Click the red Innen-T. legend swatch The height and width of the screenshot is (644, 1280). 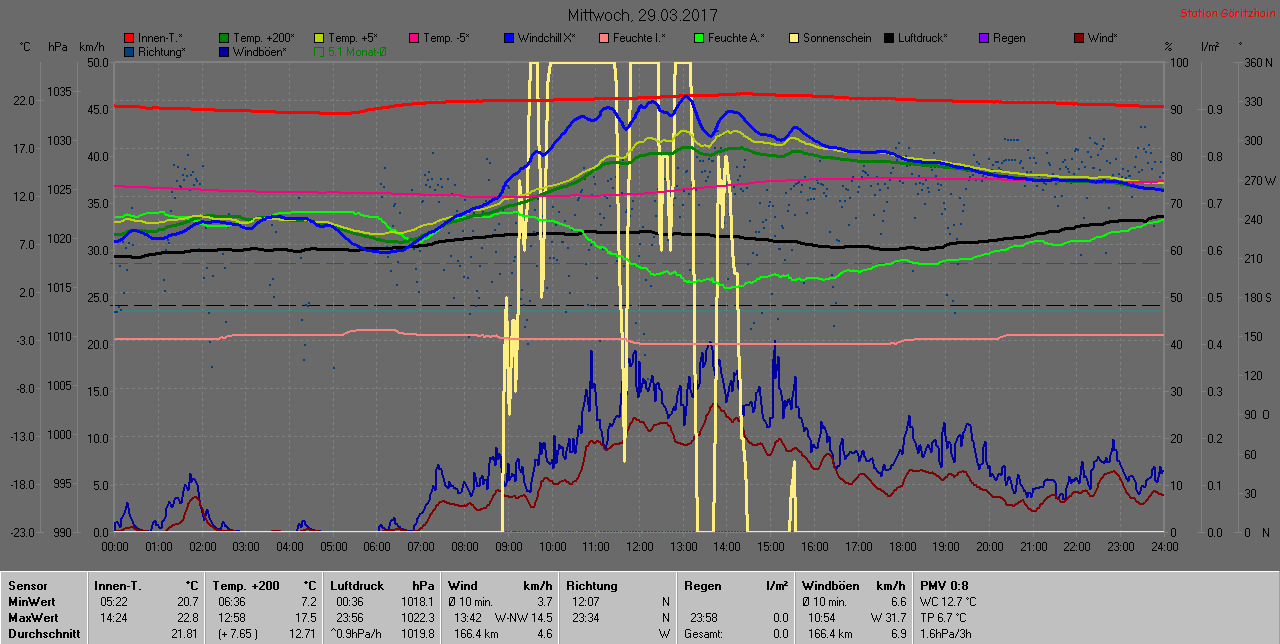point(129,38)
